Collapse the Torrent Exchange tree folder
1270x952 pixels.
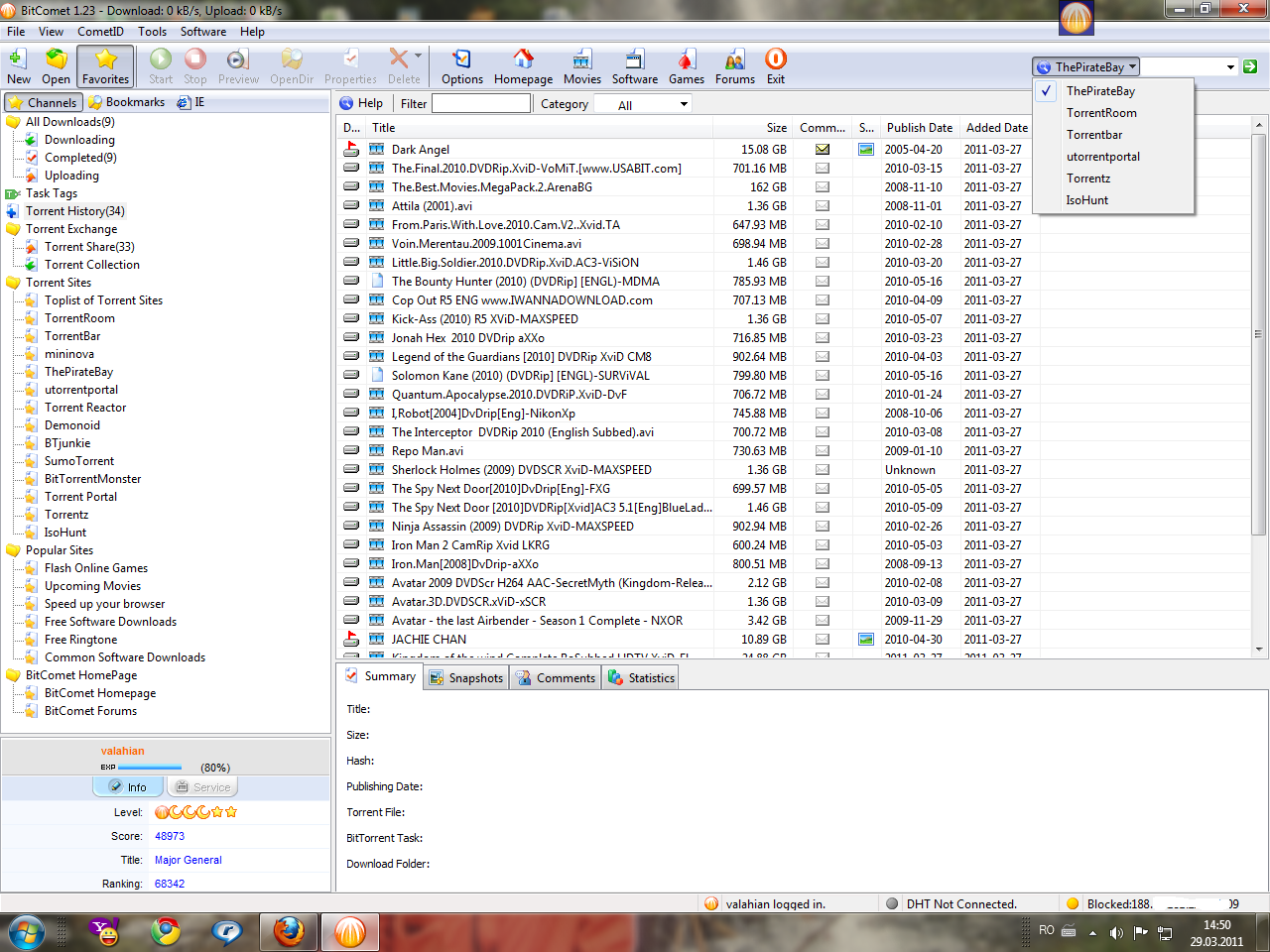pyautogui.click(x=13, y=229)
